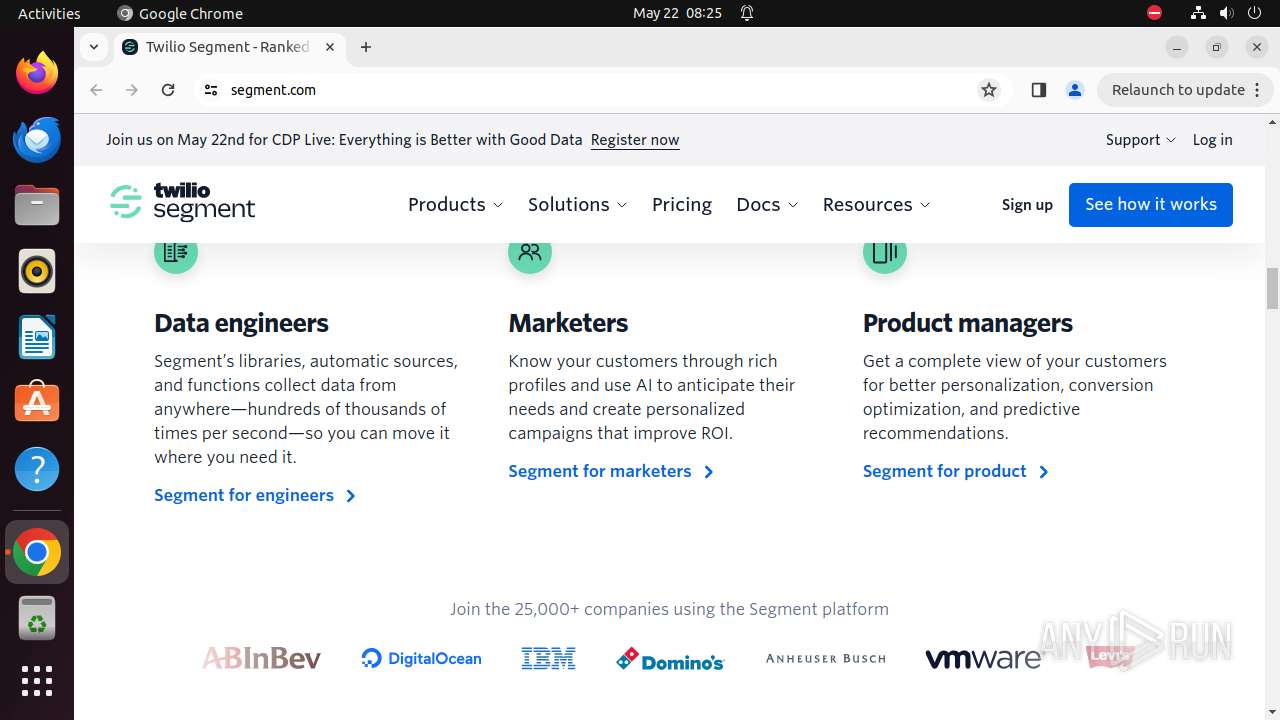The height and width of the screenshot is (720, 1280).
Task: Click the Sign up link
Action: [1027, 205]
